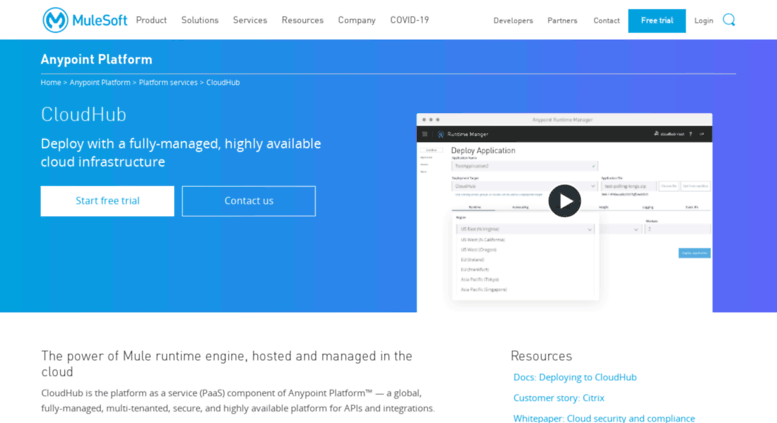Click the Free trial button
Image resolution: width=777 pixels, height=423 pixels.
657,21
